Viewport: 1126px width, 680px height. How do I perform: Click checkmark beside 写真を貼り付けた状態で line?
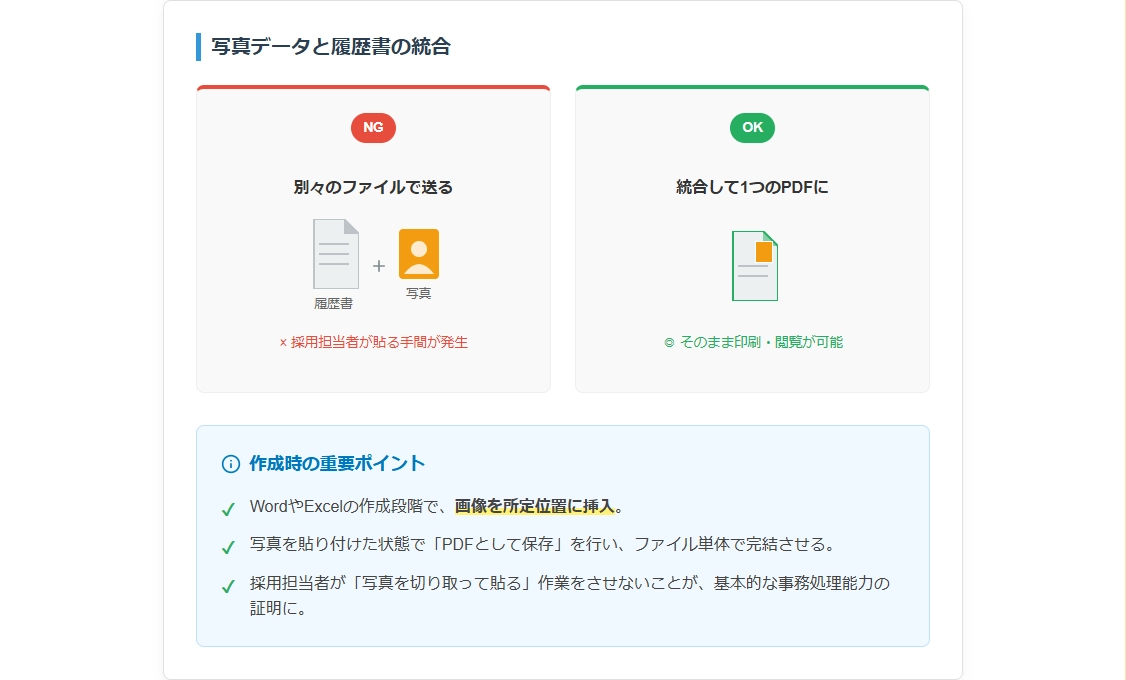click(228, 548)
